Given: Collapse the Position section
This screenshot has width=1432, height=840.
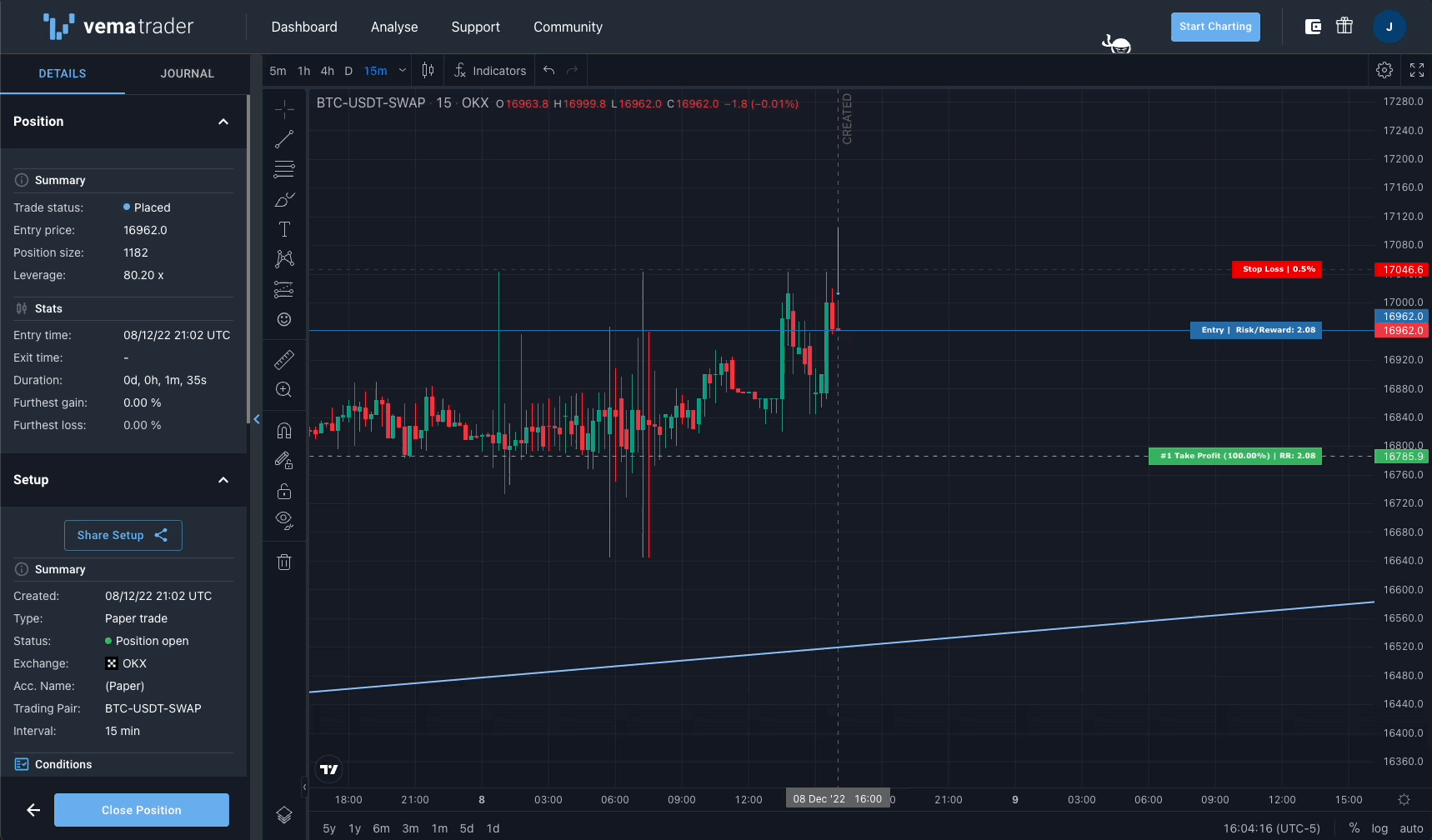Looking at the screenshot, I should (x=223, y=122).
